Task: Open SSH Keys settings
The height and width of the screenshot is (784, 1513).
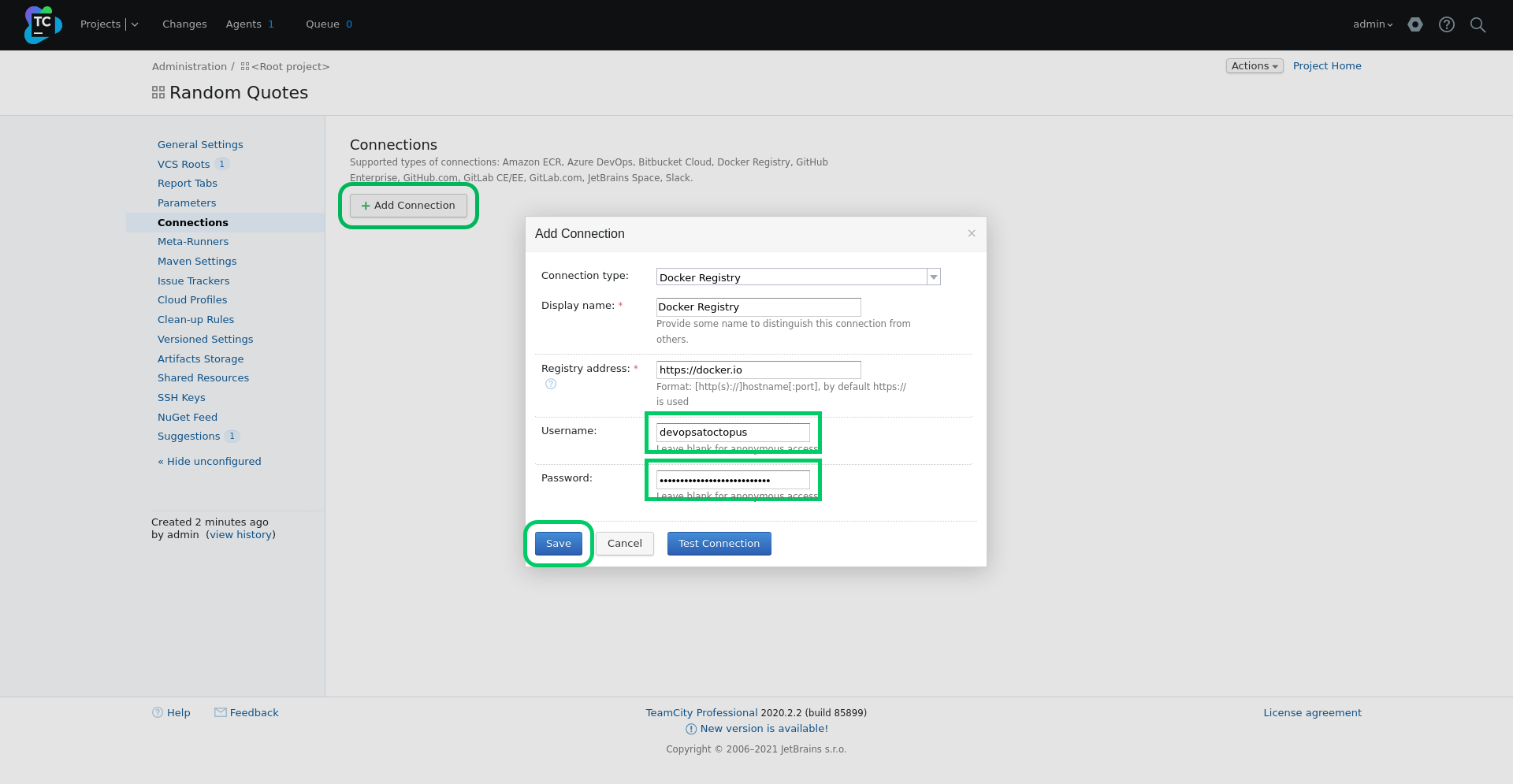Action: [x=181, y=398]
